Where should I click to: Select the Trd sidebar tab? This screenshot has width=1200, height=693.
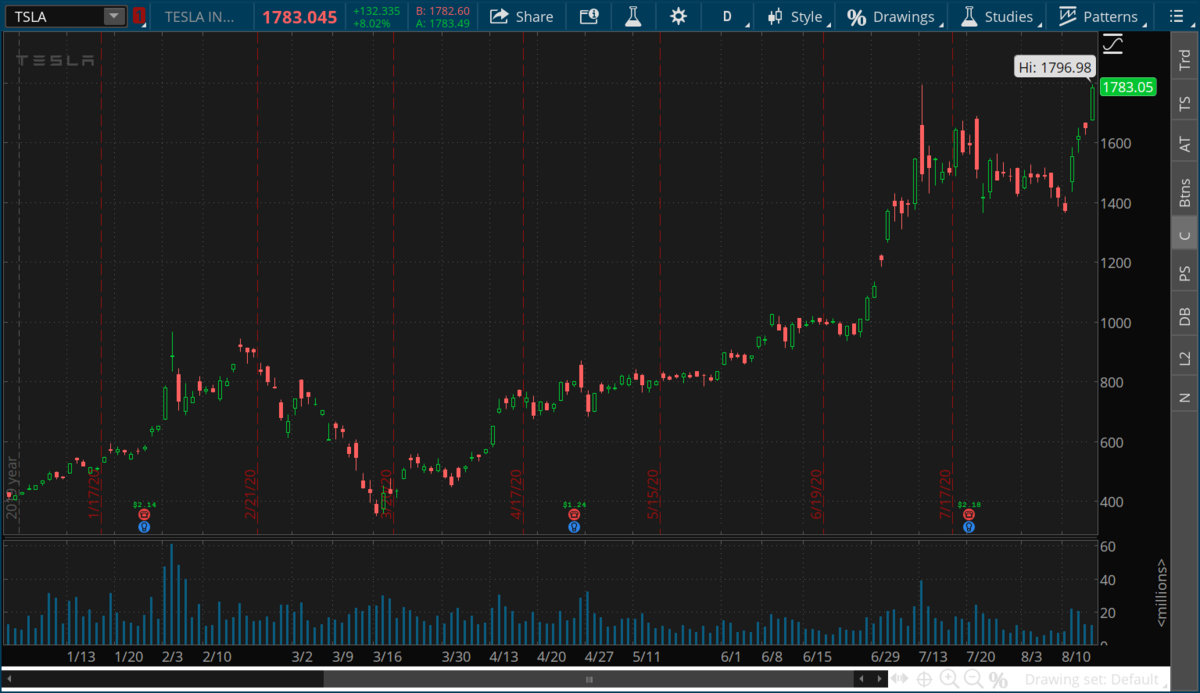1184,58
